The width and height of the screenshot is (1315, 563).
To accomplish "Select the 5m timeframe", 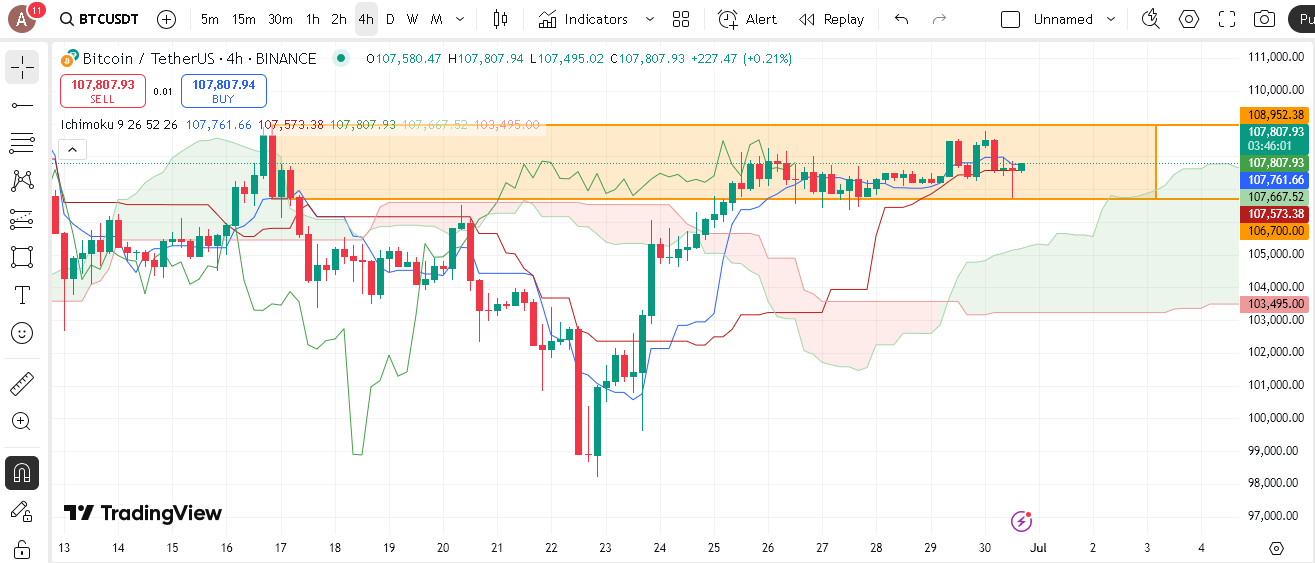I will click(x=210, y=19).
